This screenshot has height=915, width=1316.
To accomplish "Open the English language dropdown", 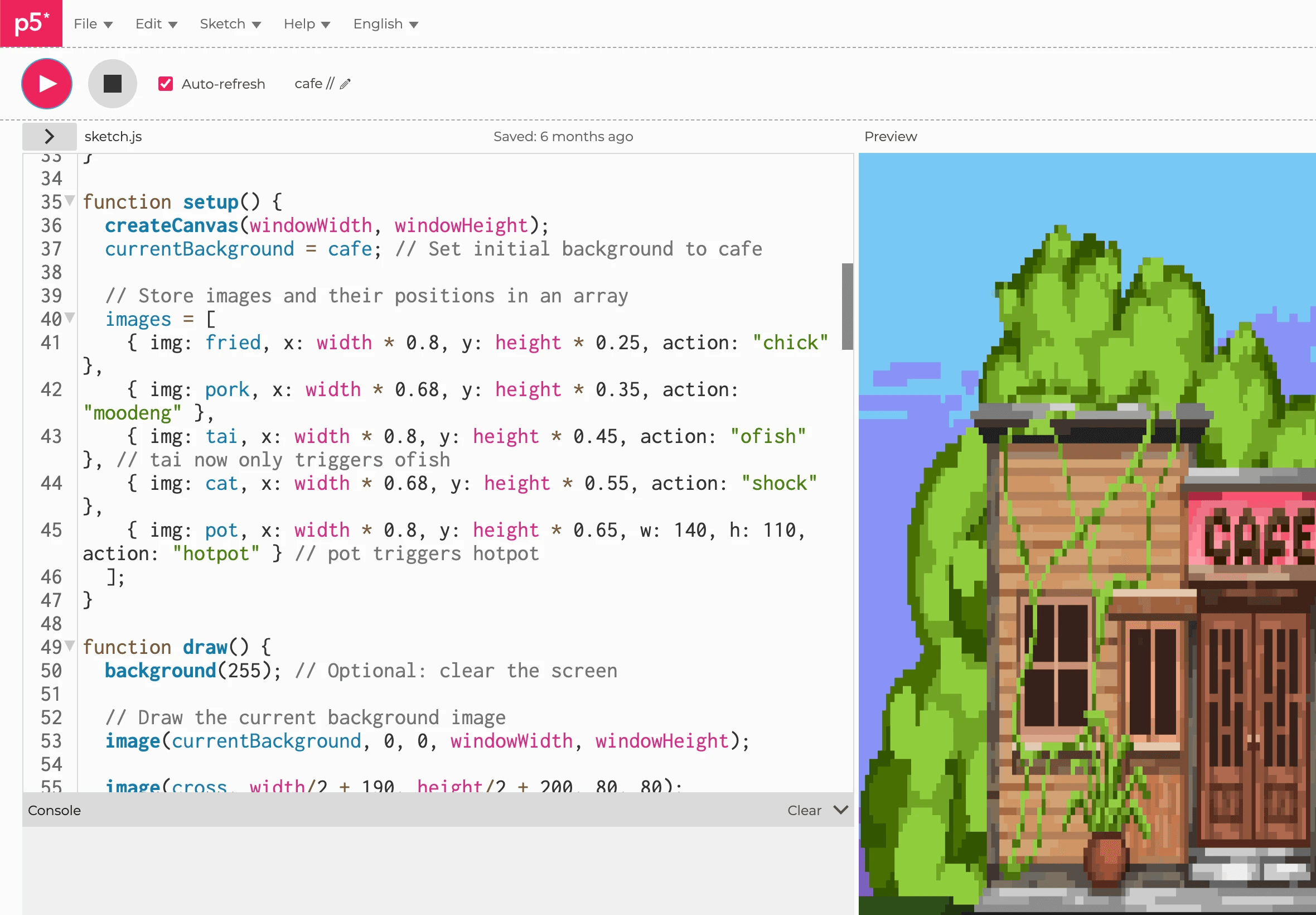I will coord(385,24).
